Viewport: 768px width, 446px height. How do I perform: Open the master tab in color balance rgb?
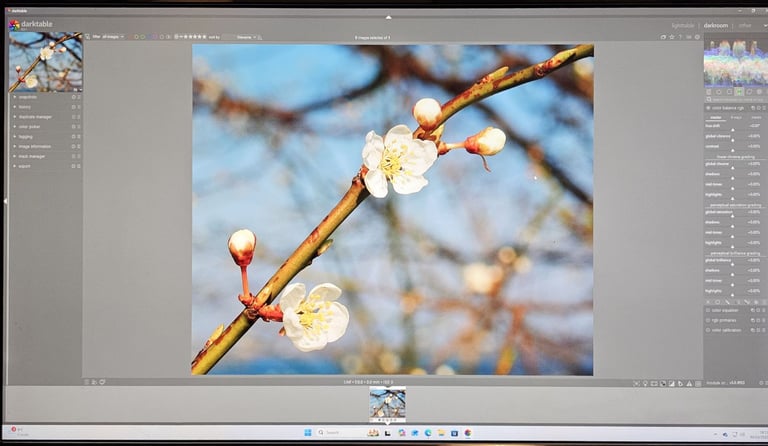click(716, 117)
